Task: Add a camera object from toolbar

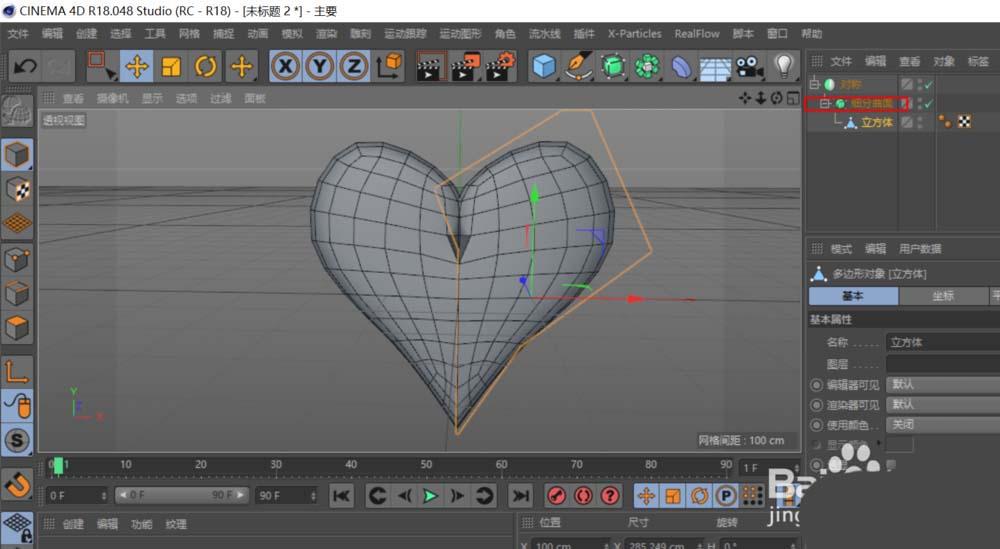Action: [749, 67]
